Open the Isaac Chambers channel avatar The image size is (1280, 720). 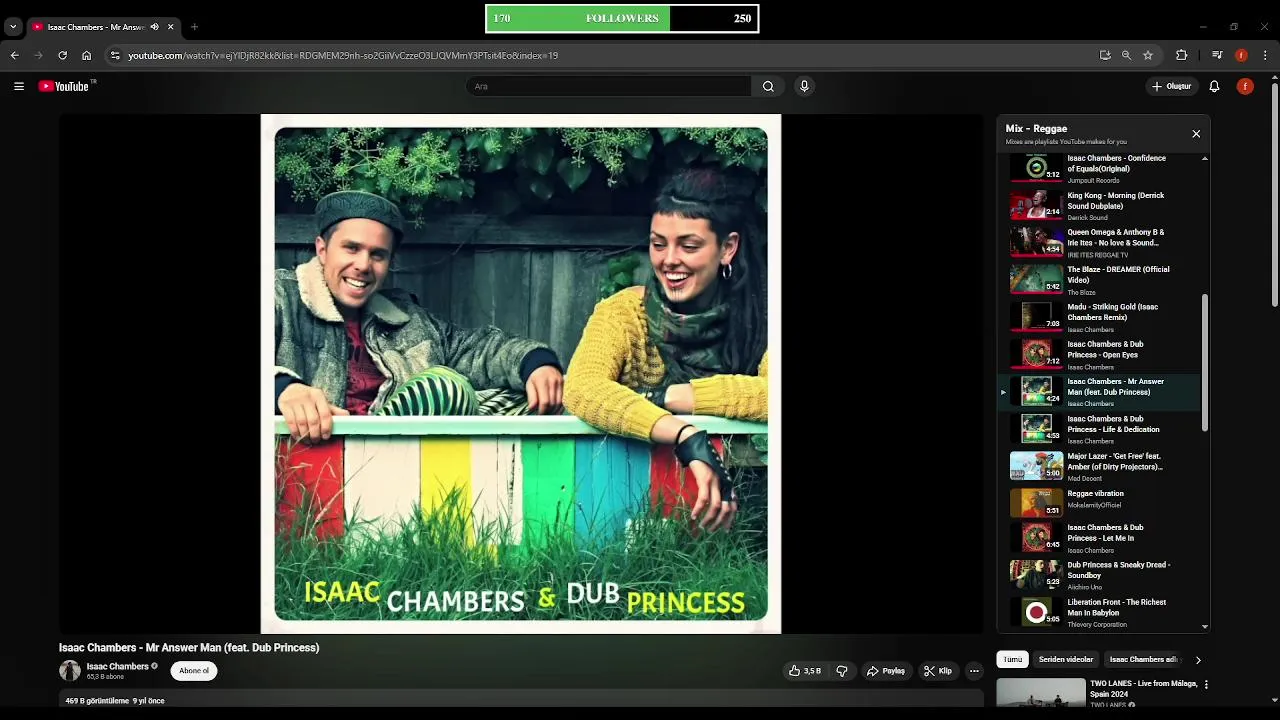point(70,671)
